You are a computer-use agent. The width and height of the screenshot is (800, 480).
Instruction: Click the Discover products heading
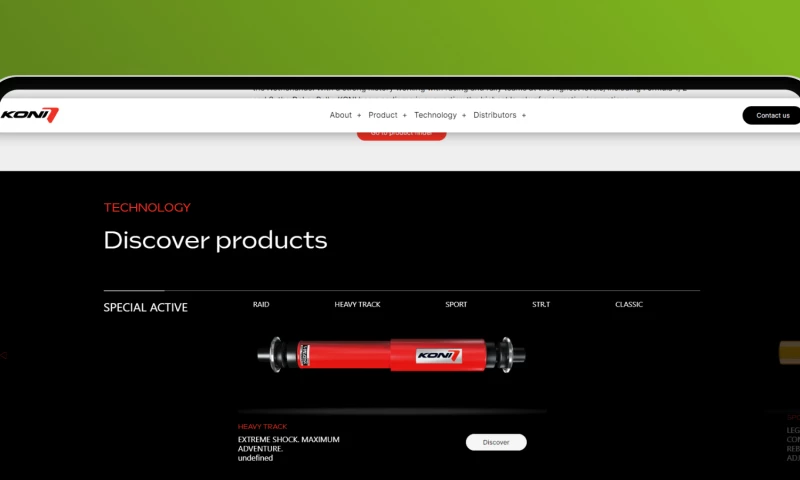[x=215, y=240]
